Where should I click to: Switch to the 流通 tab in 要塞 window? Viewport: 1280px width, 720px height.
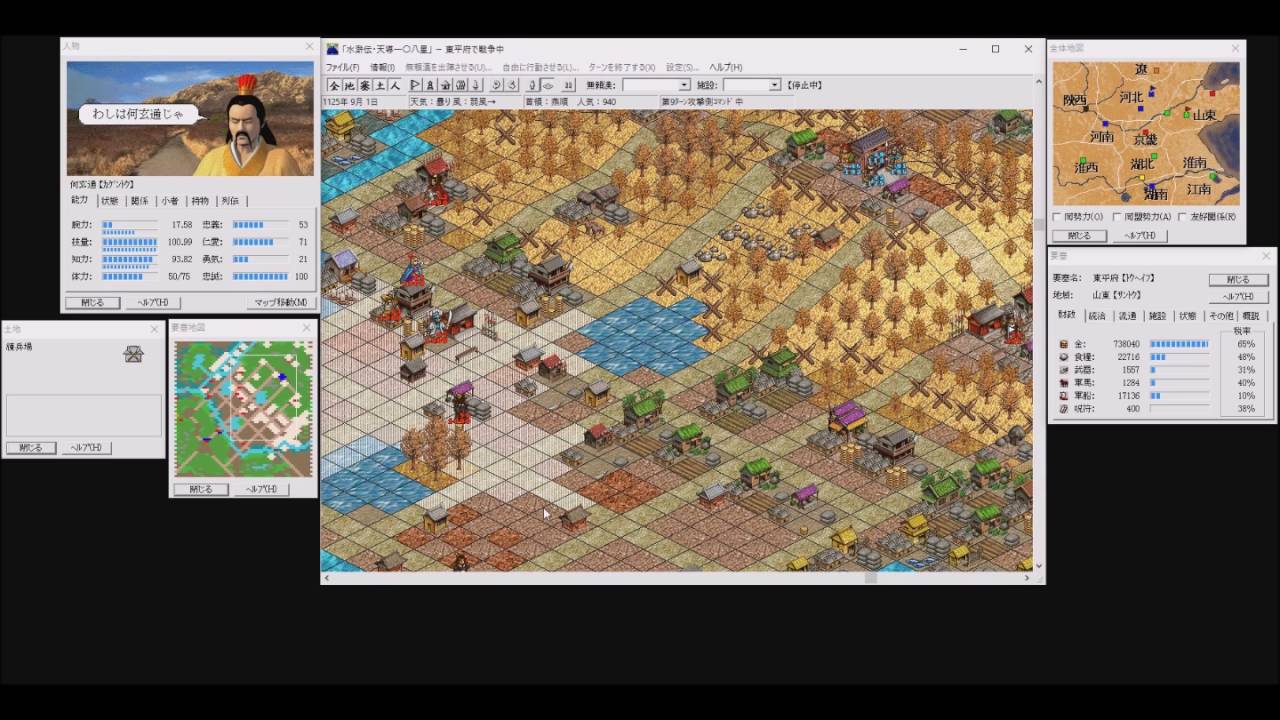pos(1127,316)
